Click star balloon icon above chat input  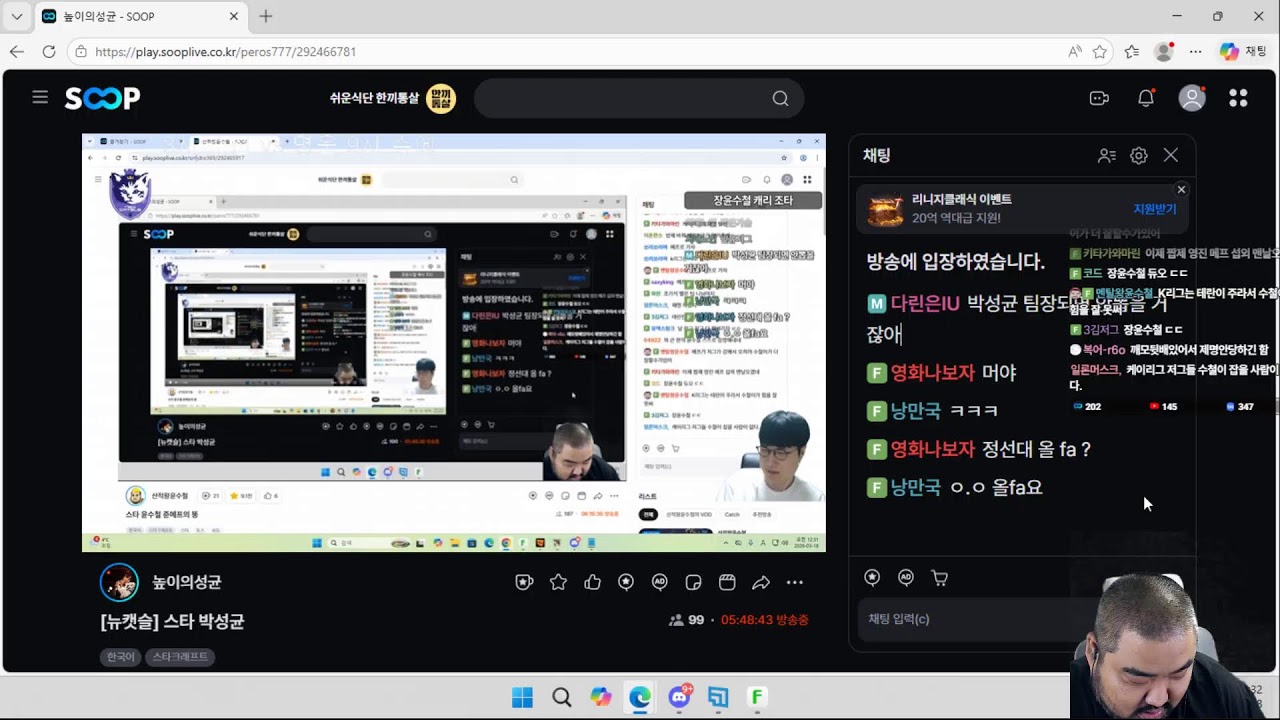872,578
